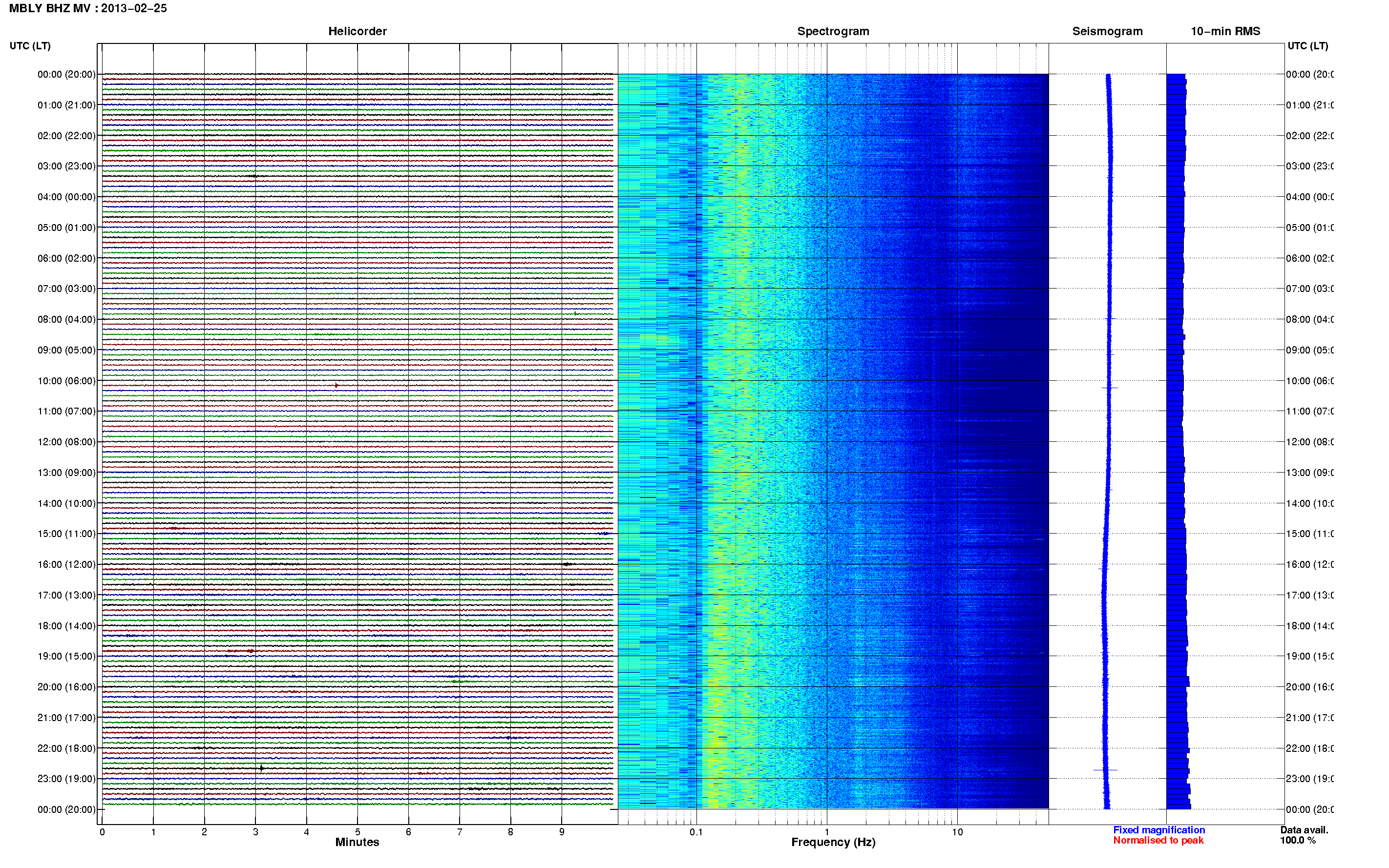Screen dimensions: 1389x868
Task: Select the 10-min RMS panel heading
Action: pyautogui.click(x=1225, y=31)
